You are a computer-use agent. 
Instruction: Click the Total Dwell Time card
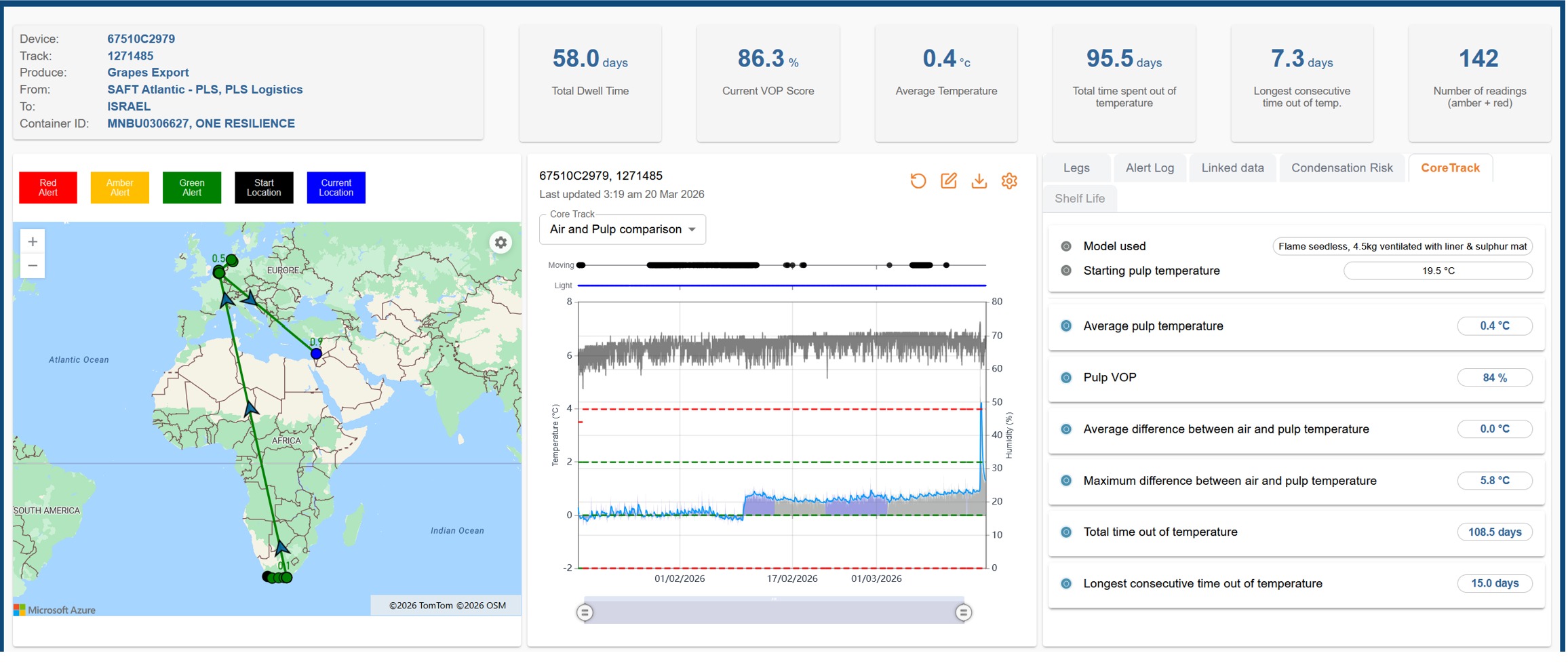tap(590, 83)
